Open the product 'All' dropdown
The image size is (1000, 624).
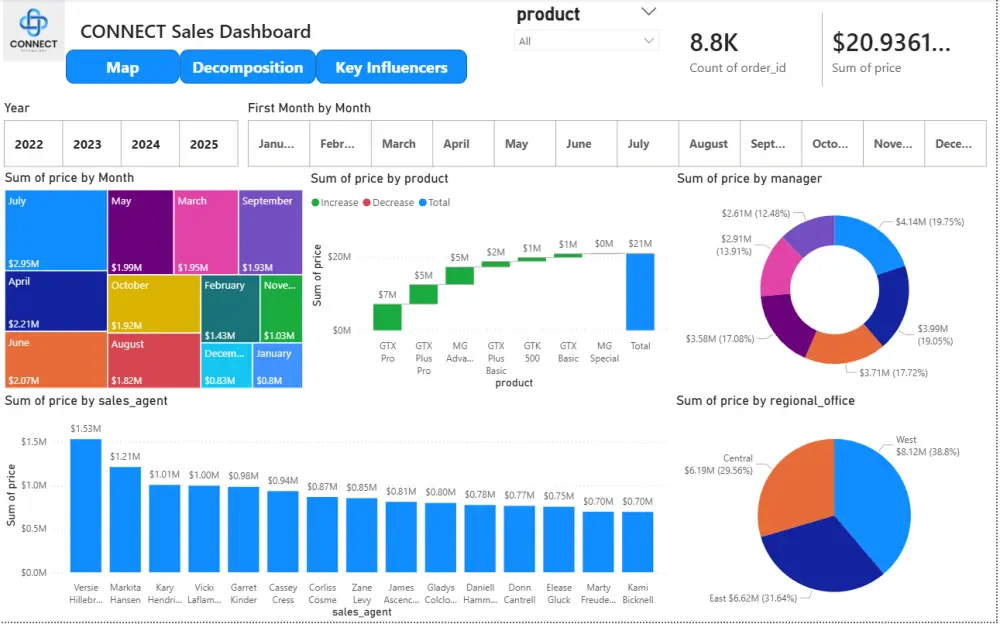point(586,41)
